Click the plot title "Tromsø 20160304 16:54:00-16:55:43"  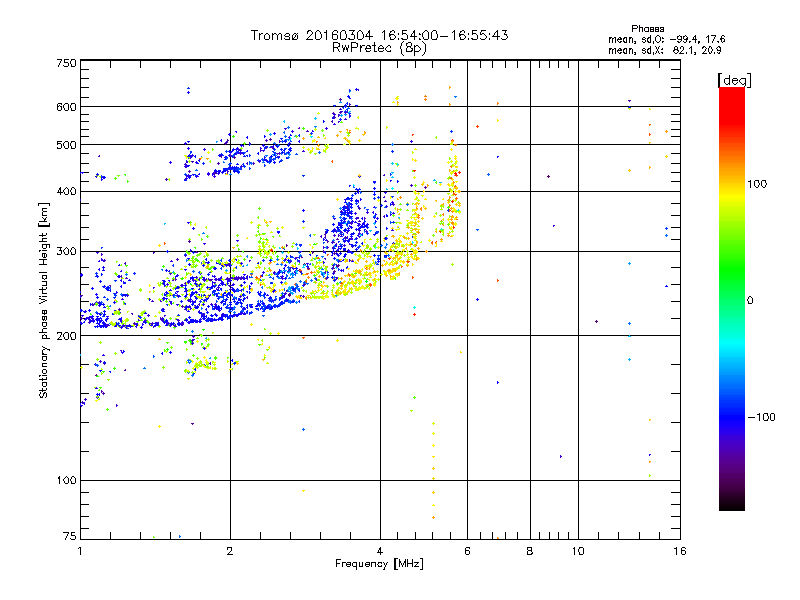click(379, 35)
